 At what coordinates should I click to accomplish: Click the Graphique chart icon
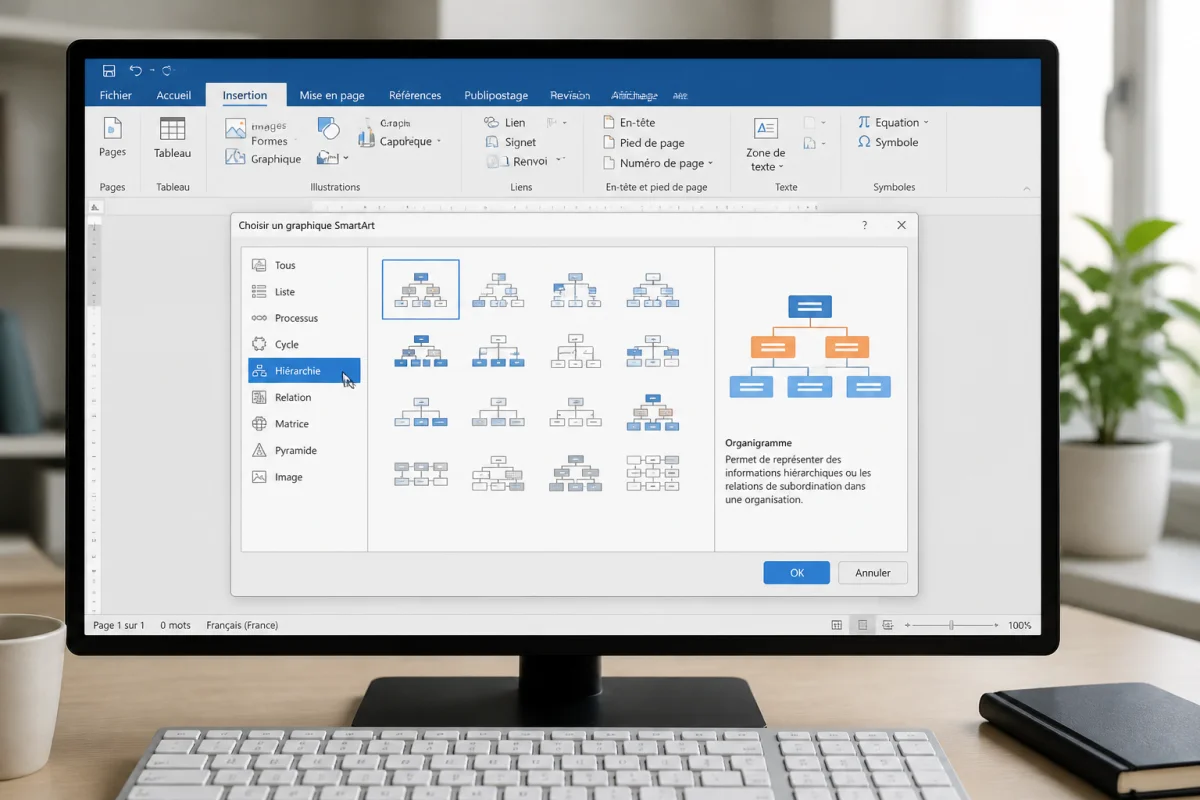pos(235,157)
